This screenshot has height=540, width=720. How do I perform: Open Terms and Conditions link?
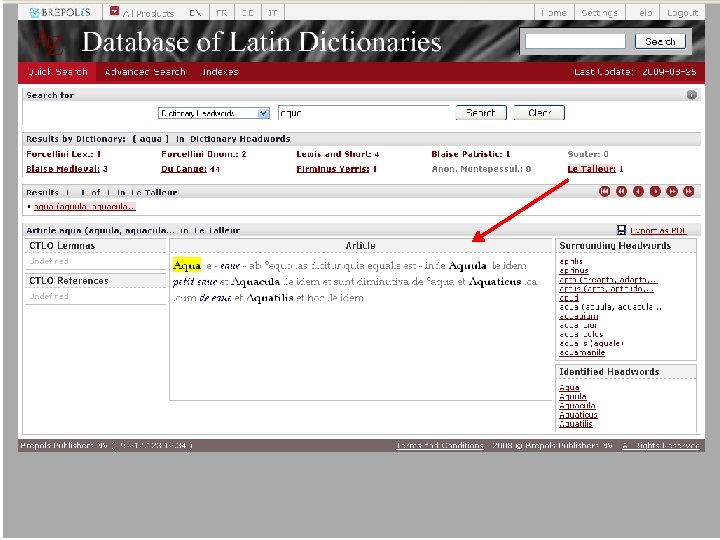[440, 445]
